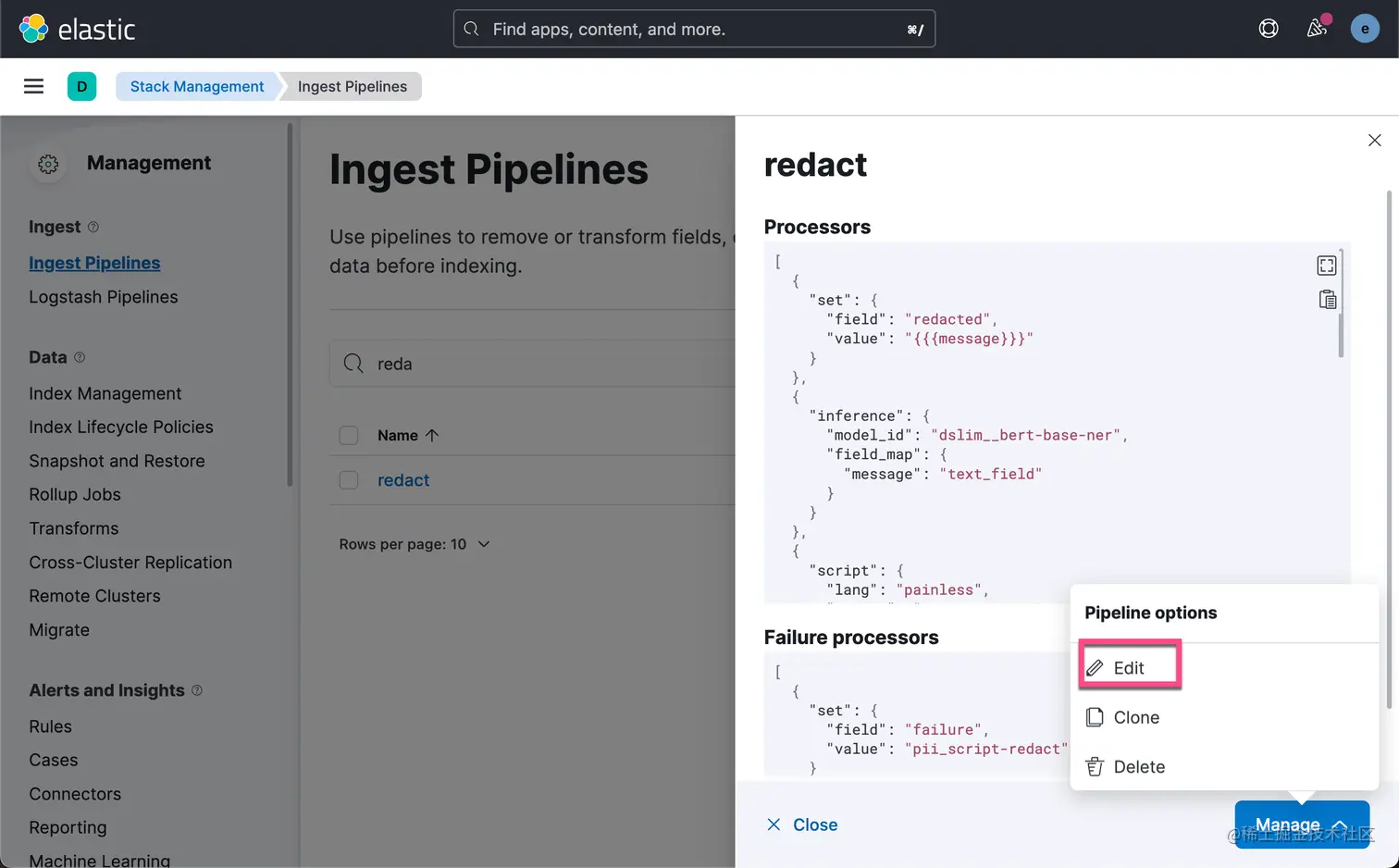The image size is (1399, 868).
Task: Open the help lifebuoy icon menu
Action: (x=1269, y=29)
